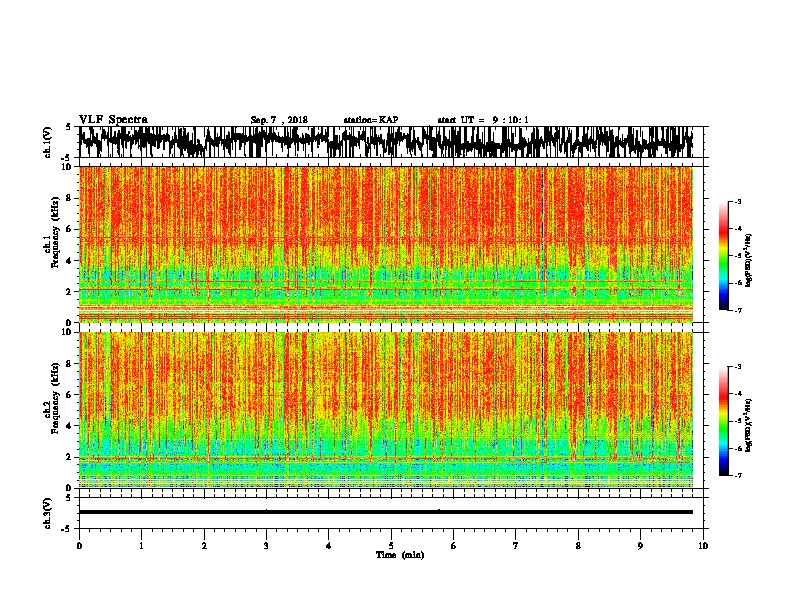Click the "VLF Spectra" plot title

tap(113, 119)
